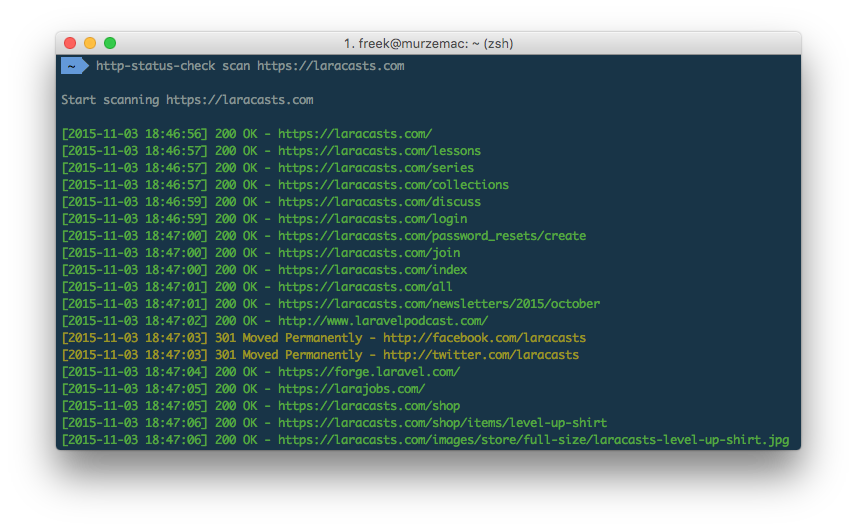Click '200 OK' on the /join row

tap(236, 252)
